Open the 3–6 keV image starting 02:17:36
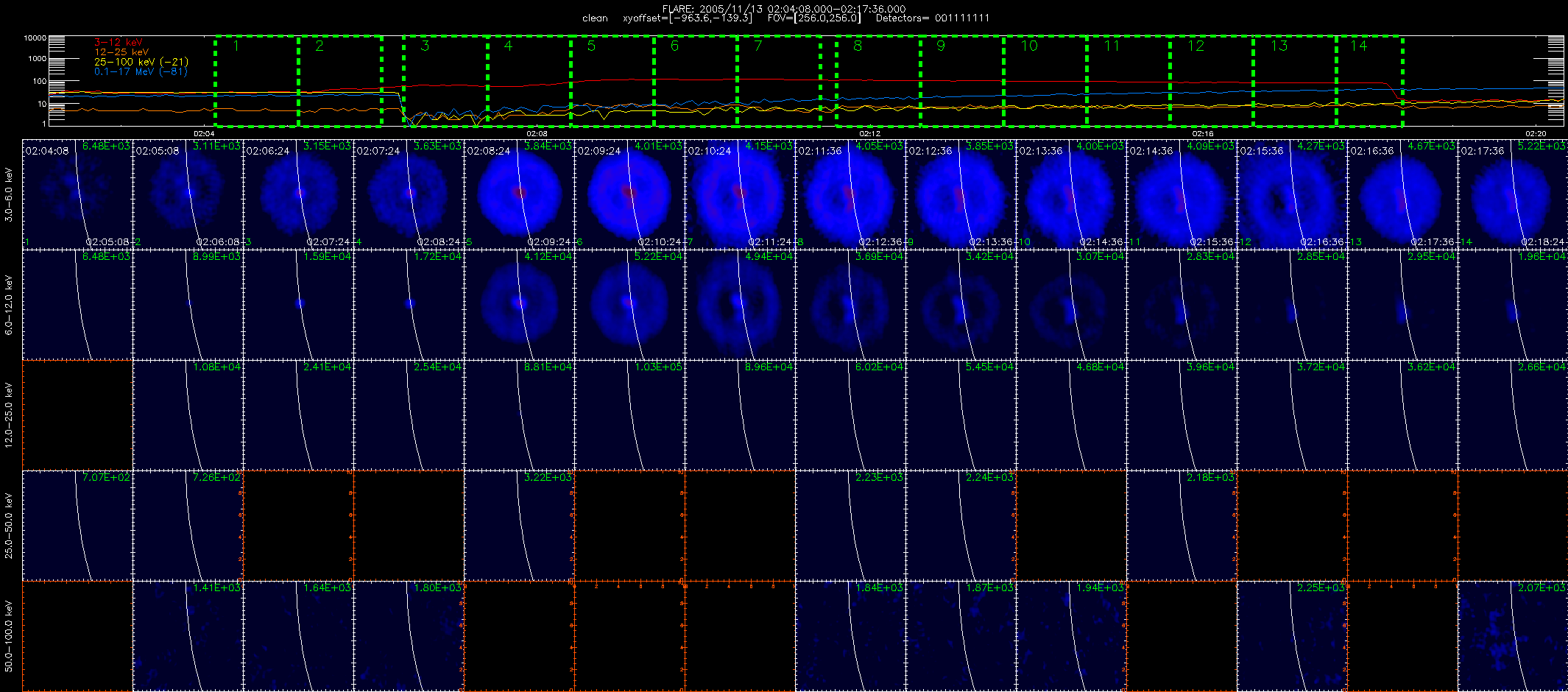 (1513, 194)
